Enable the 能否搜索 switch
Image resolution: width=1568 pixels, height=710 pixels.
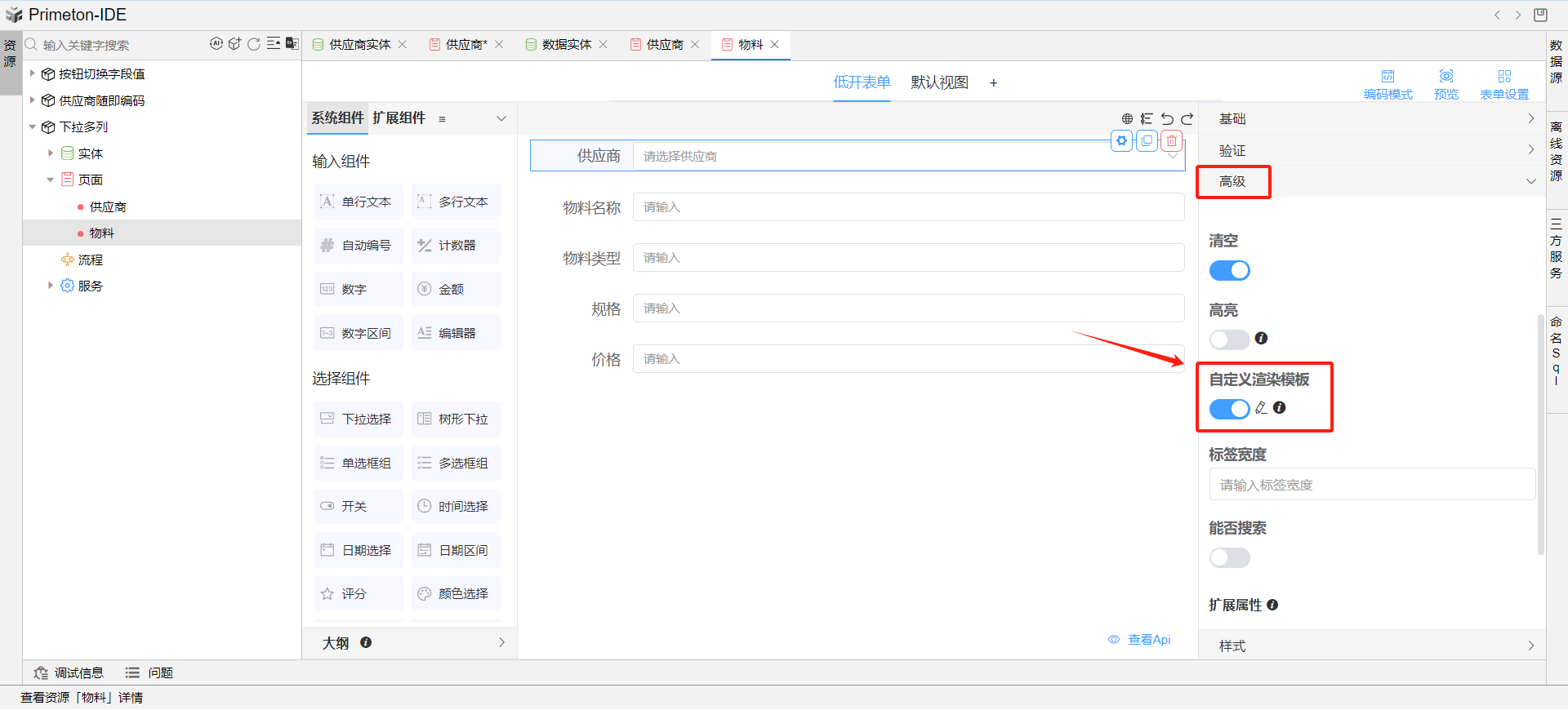[1229, 558]
